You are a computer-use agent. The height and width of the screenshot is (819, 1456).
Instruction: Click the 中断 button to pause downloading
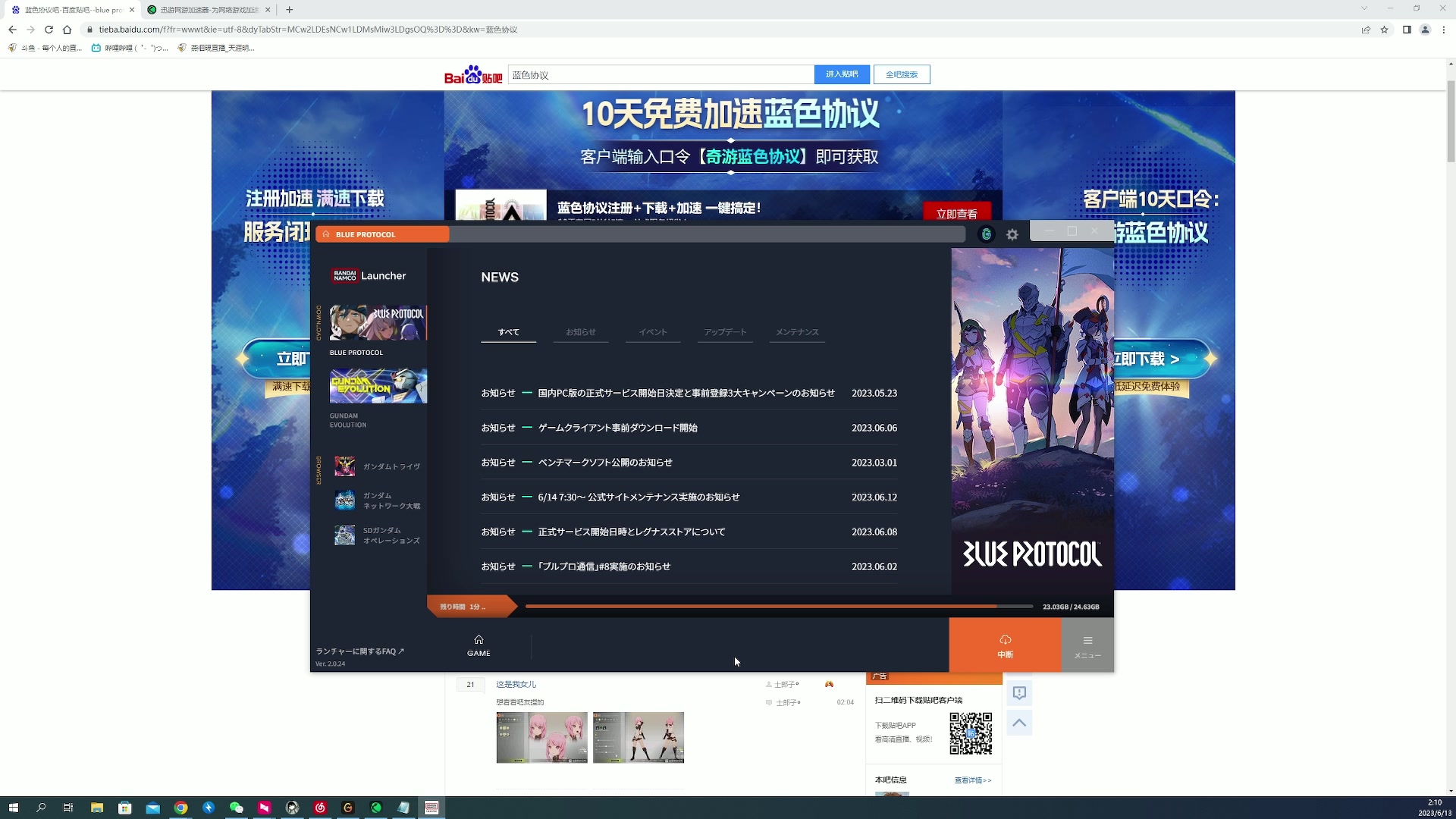(x=1004, y=645)
